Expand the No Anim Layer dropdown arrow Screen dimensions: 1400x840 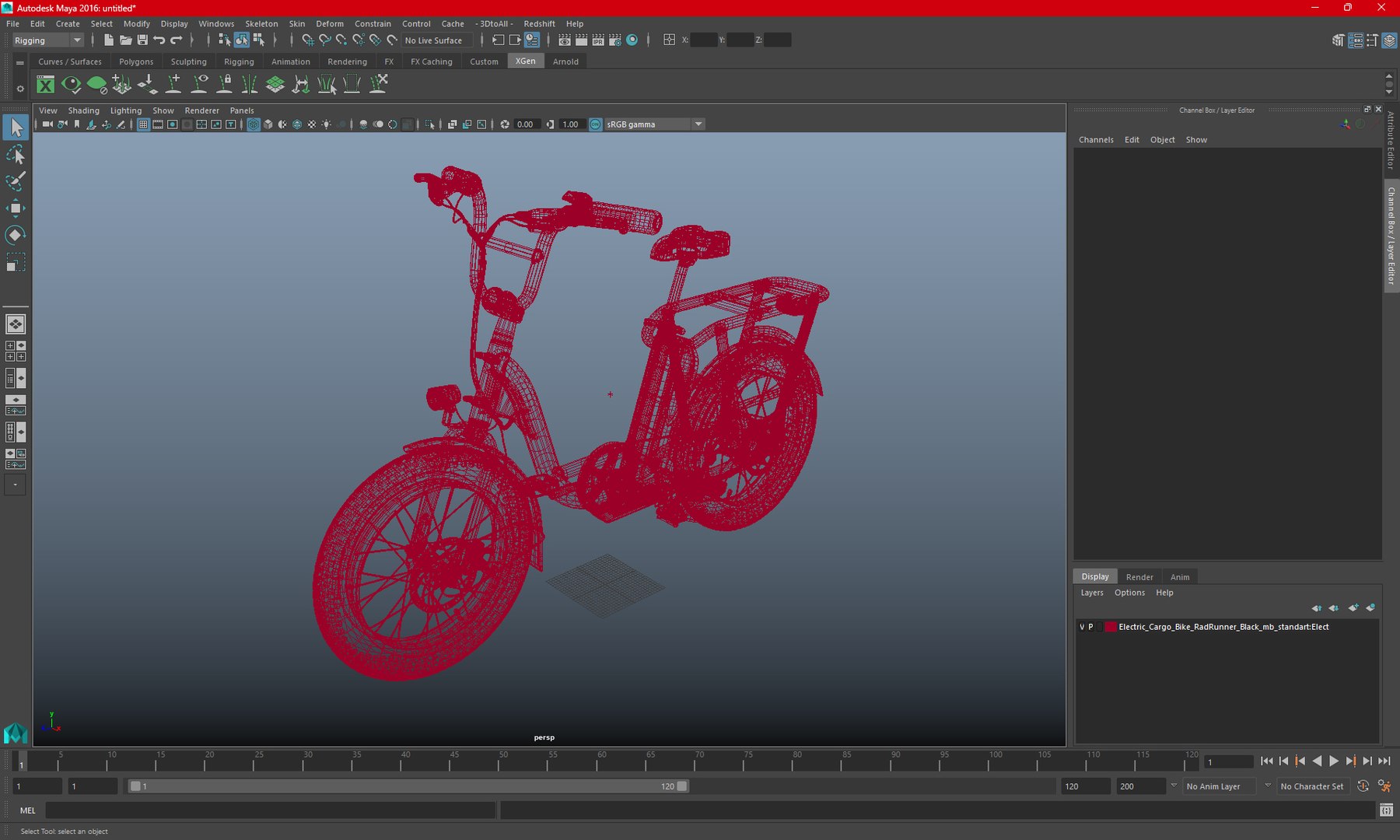(1174, 786)
